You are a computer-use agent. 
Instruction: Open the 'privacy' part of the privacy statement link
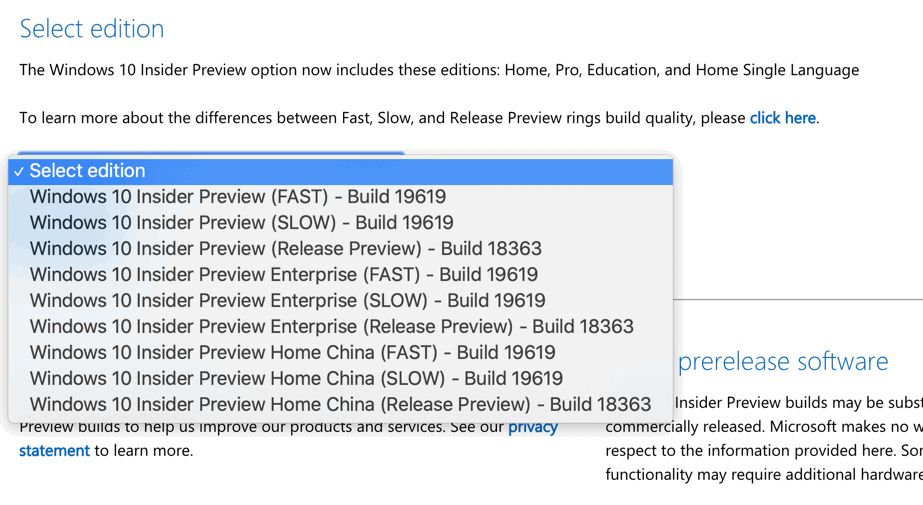pyautogui.click(x=533, y=428)
